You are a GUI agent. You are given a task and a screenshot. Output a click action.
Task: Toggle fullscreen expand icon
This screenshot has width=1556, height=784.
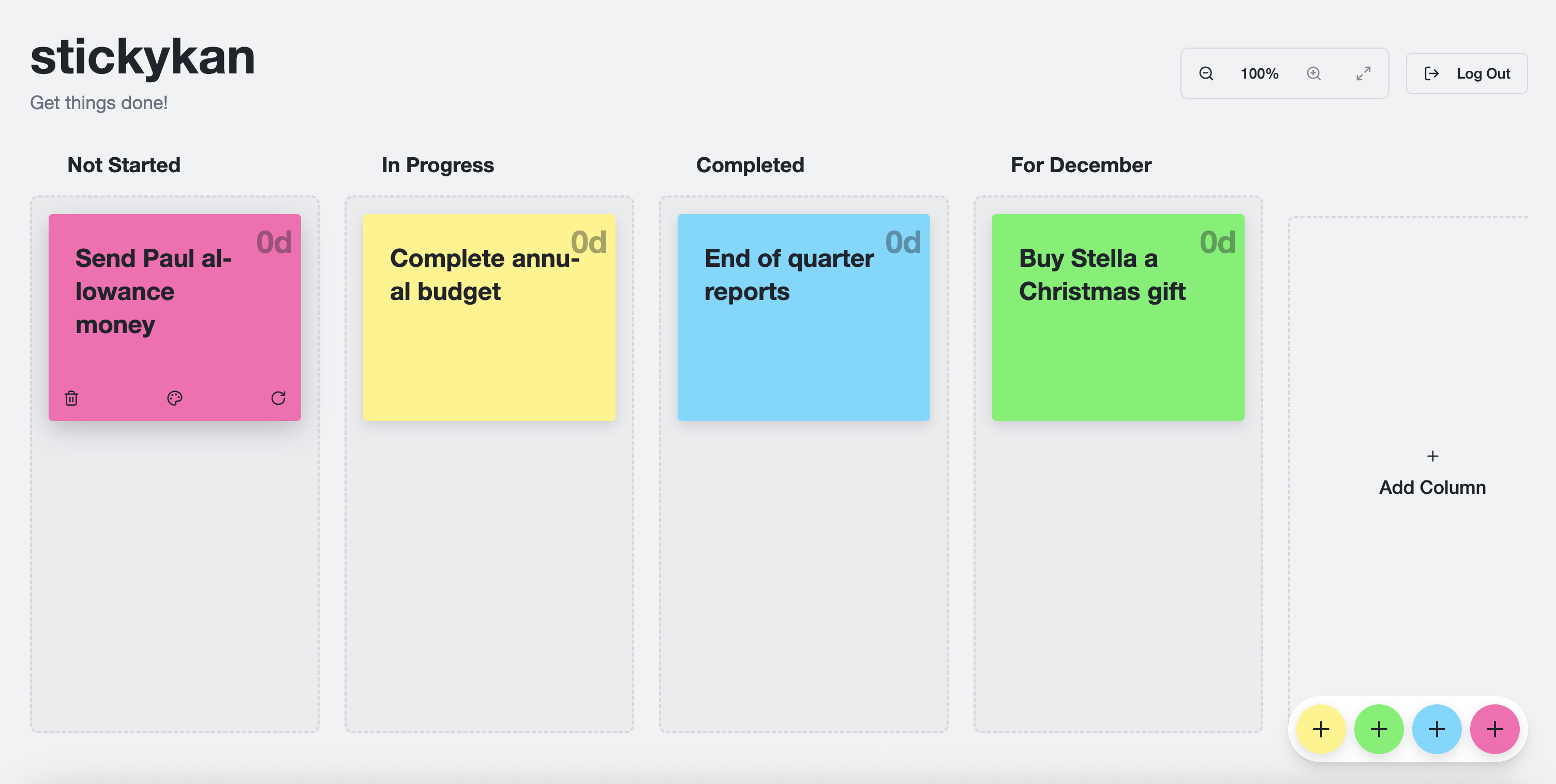[1363, 73]
